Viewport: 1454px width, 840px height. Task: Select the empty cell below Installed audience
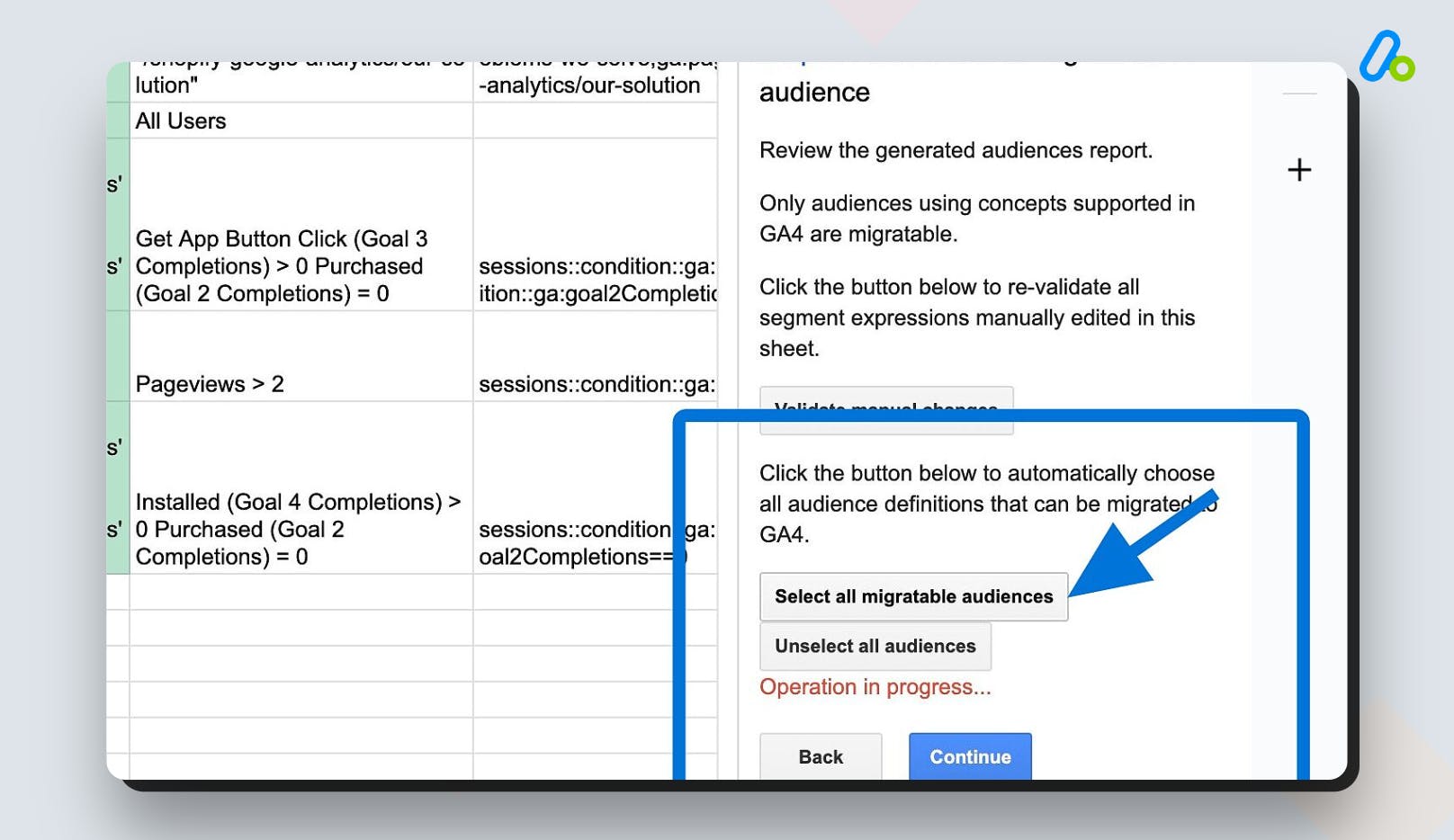(x=301, y=593)
